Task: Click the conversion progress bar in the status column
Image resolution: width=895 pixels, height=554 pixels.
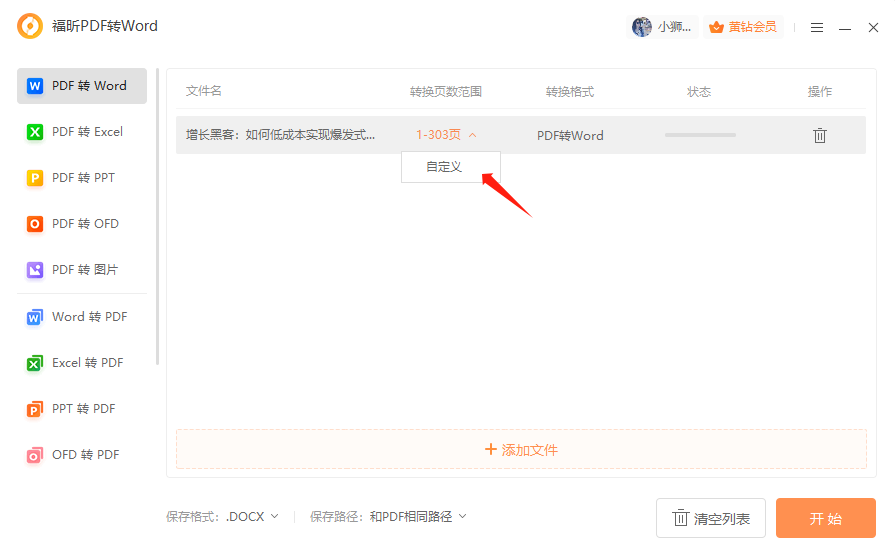Action: 700,135
